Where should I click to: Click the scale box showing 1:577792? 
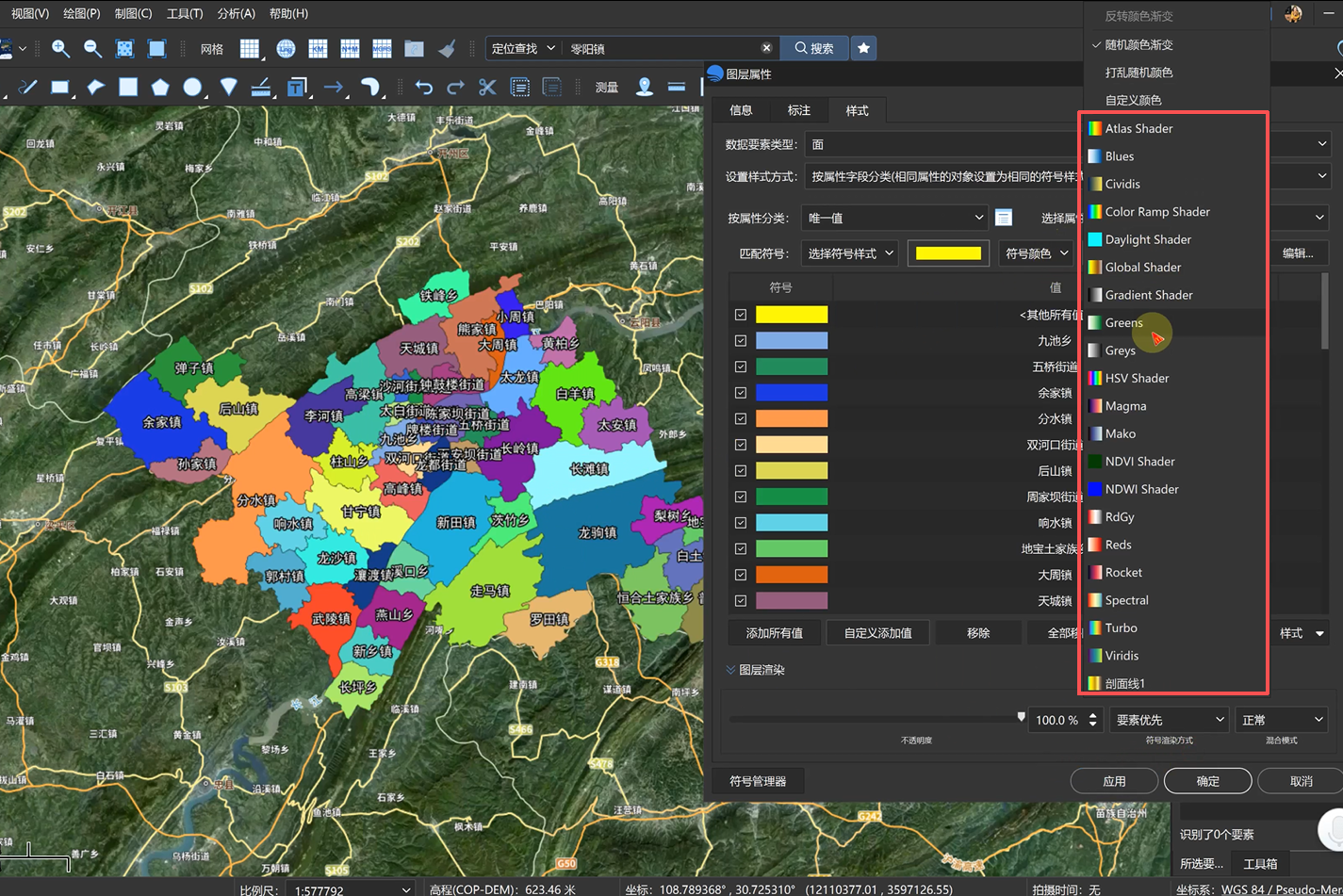[352, 889]
